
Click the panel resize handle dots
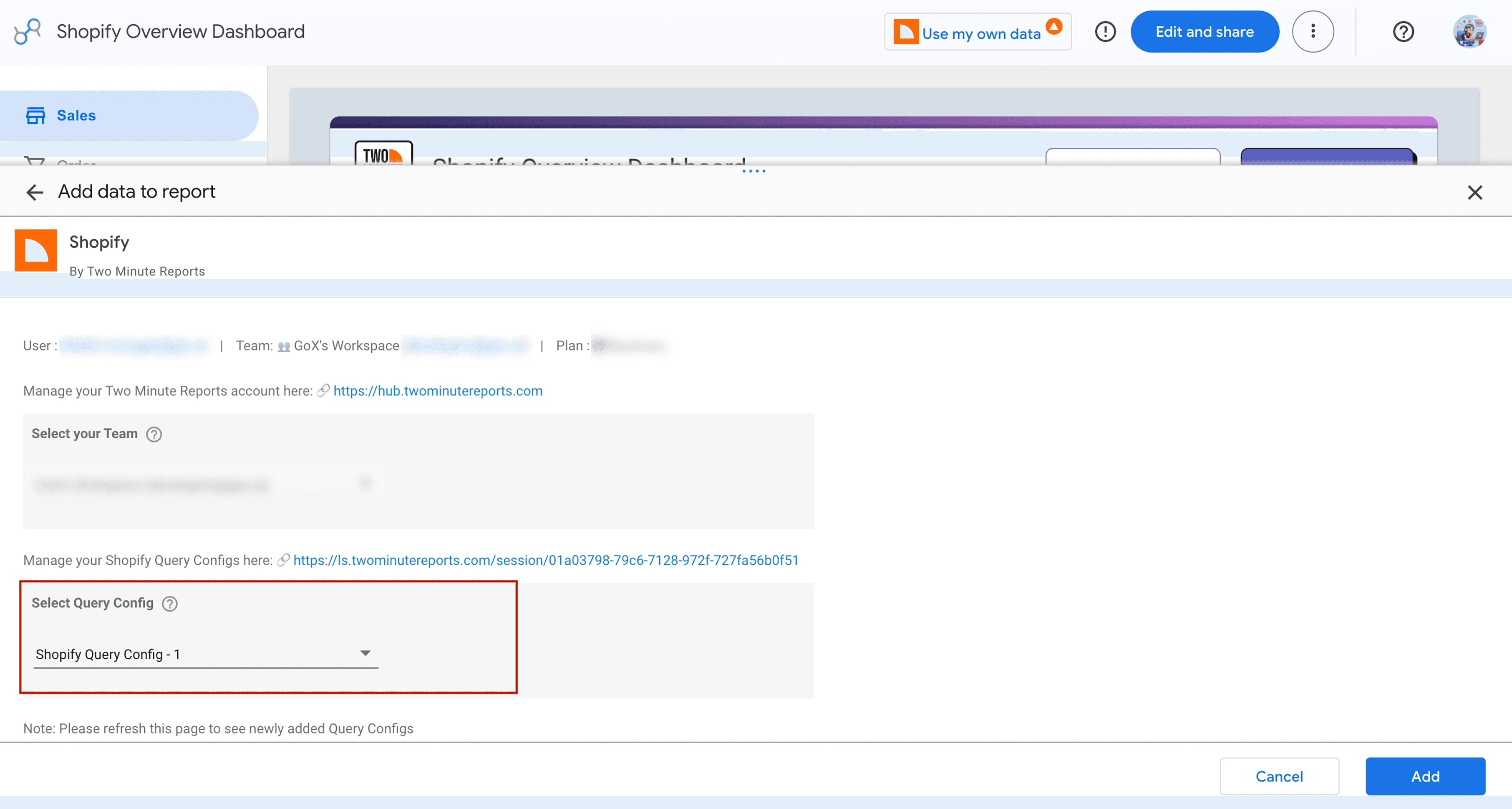[753, 172]
